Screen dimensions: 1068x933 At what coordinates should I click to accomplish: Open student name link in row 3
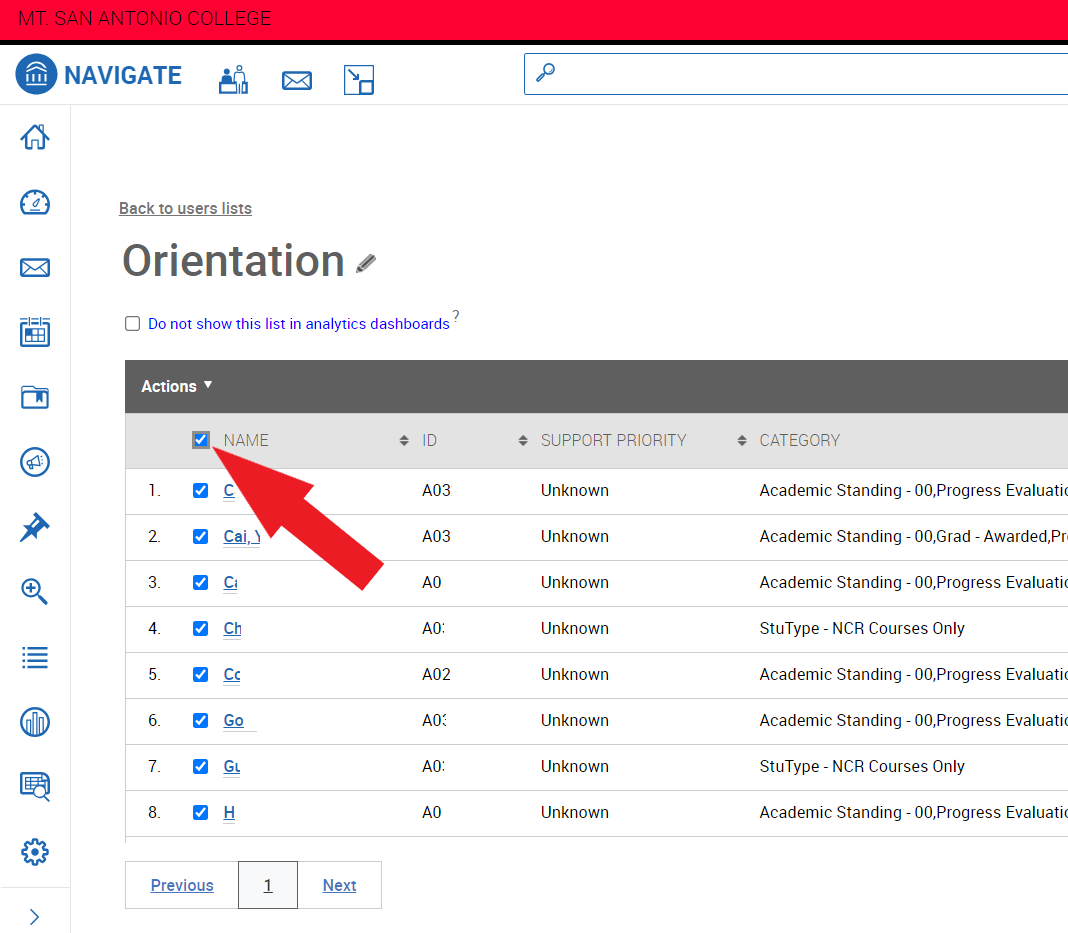pos(230,582)
